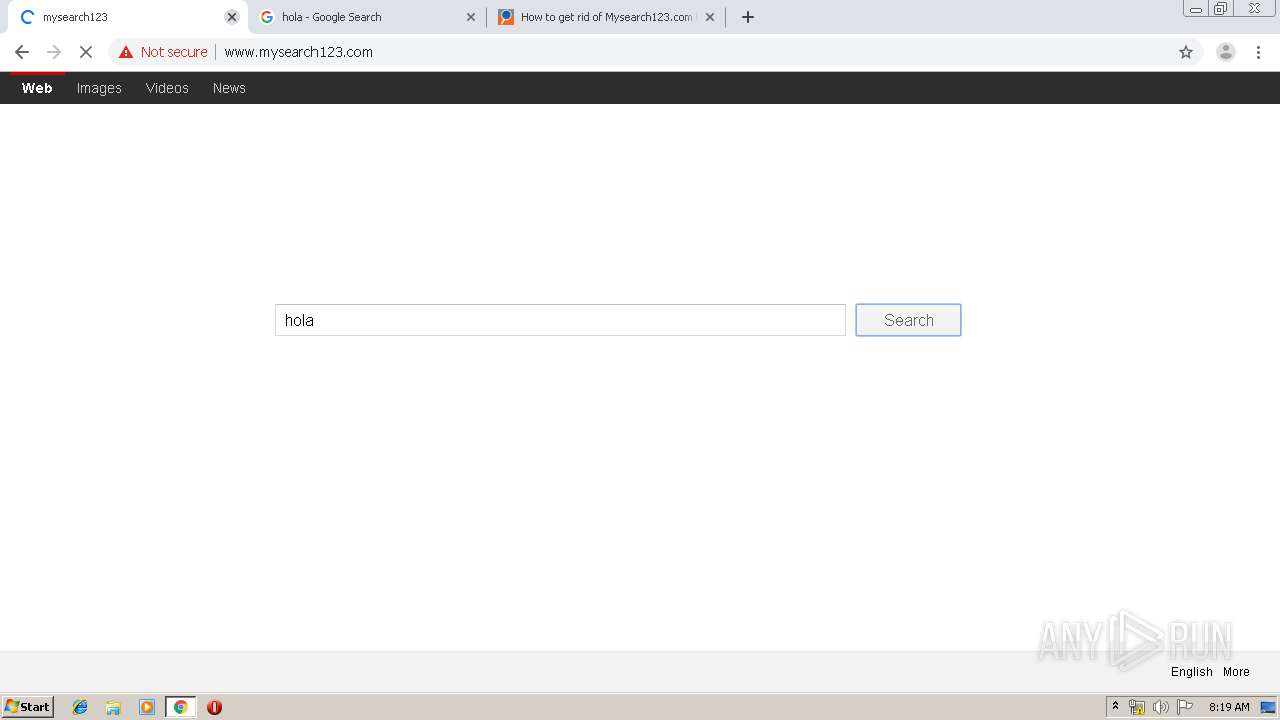Restore down the Chrome window
Image resolution: width=1280 pixels, height=720 pixels.
1220,9
